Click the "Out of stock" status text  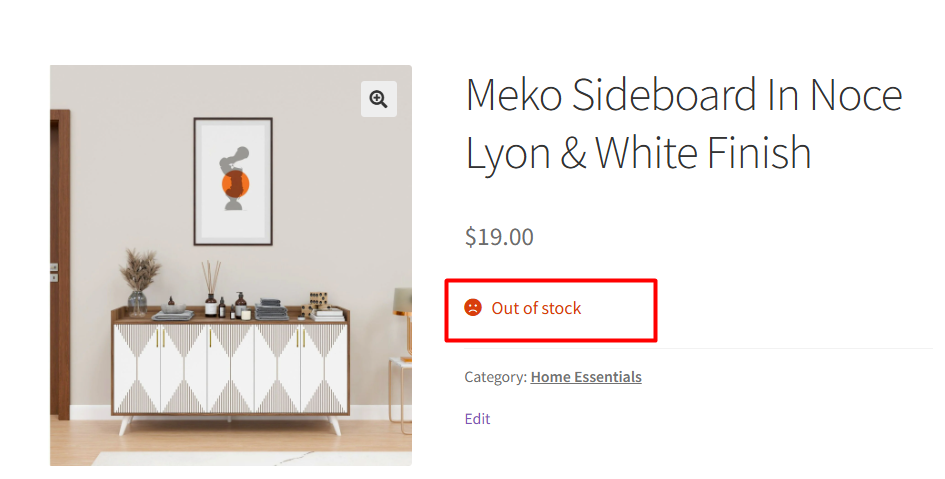536,308
